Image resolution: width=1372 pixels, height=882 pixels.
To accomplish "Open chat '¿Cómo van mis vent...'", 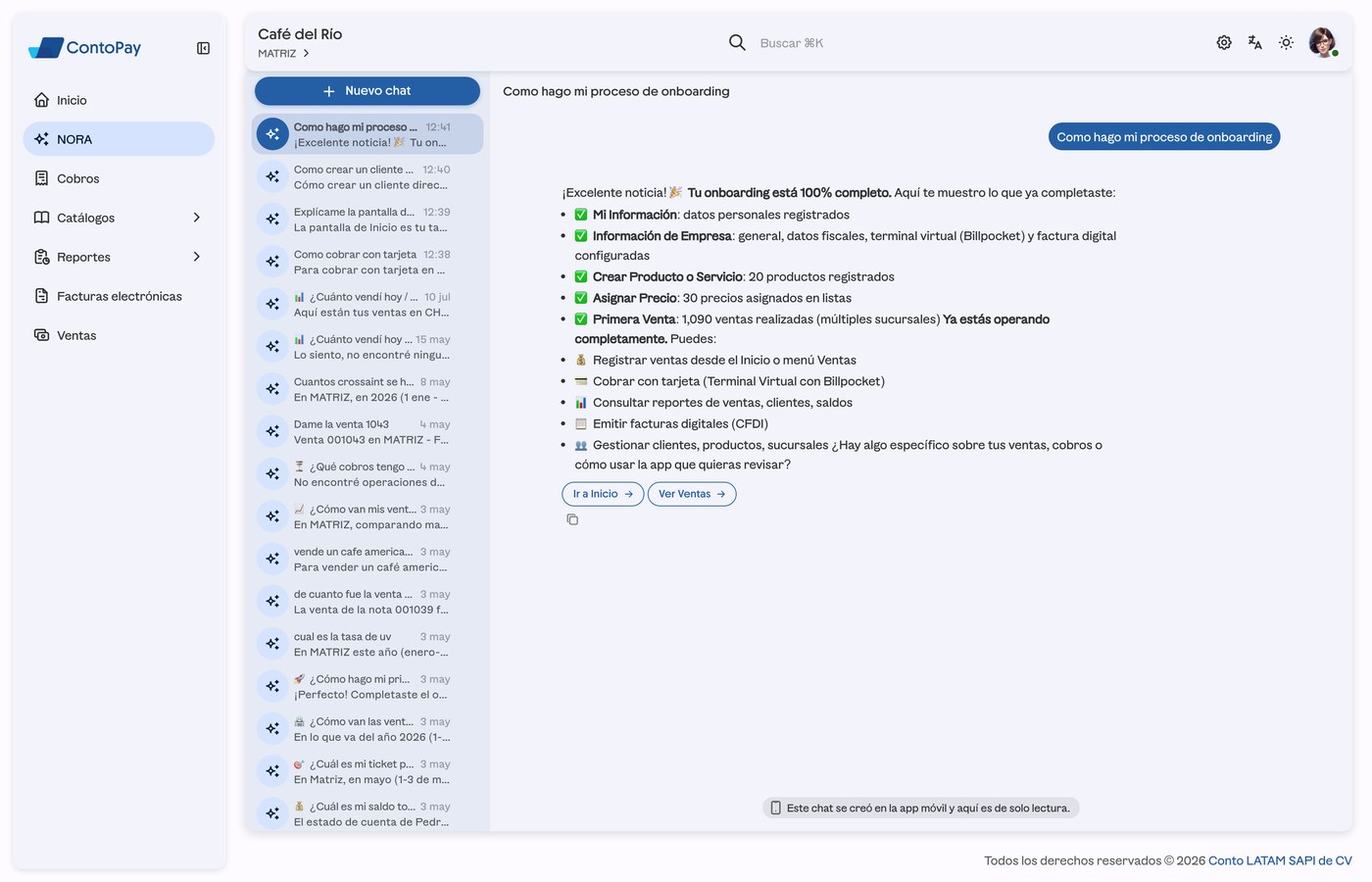I will point(367,516).
